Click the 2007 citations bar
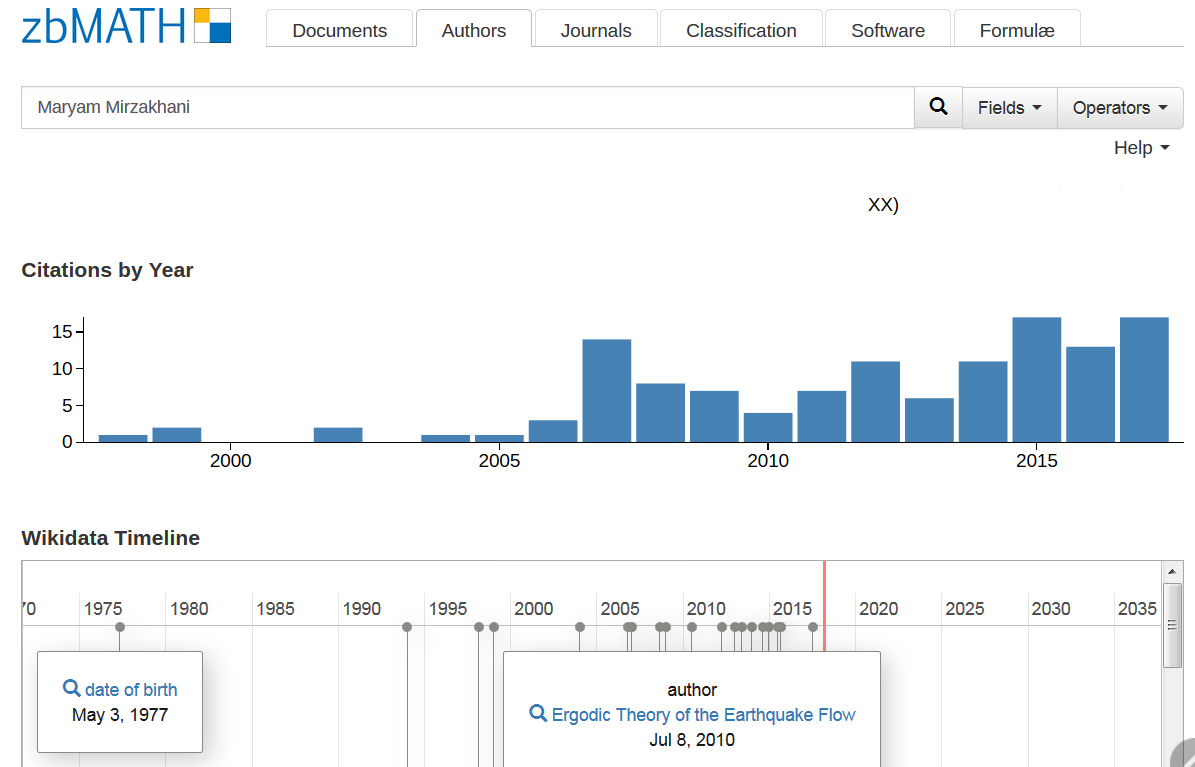 [x=606, y=390]
